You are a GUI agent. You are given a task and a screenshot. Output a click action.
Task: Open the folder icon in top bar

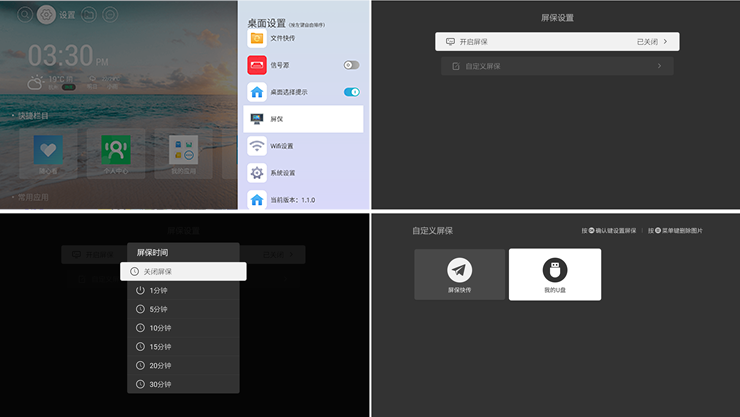[89, 15]
